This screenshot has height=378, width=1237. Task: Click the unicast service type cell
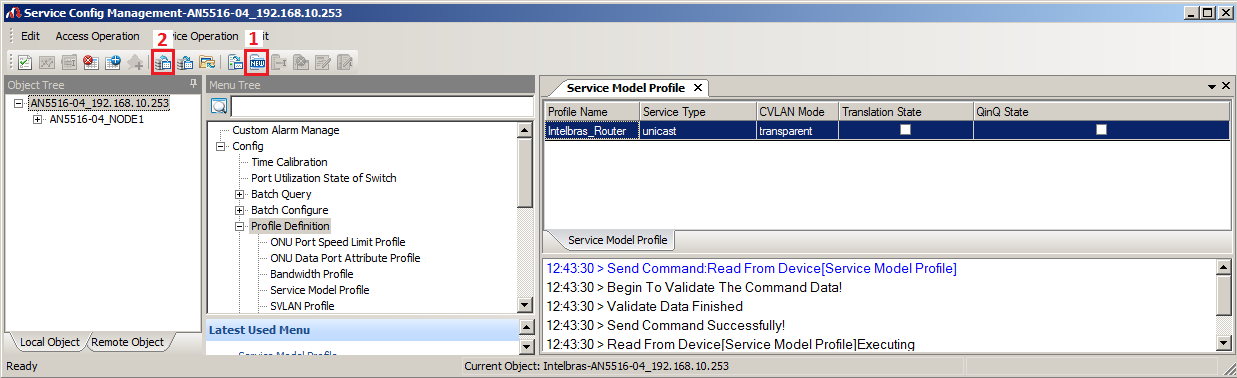(x=697, y=130)
